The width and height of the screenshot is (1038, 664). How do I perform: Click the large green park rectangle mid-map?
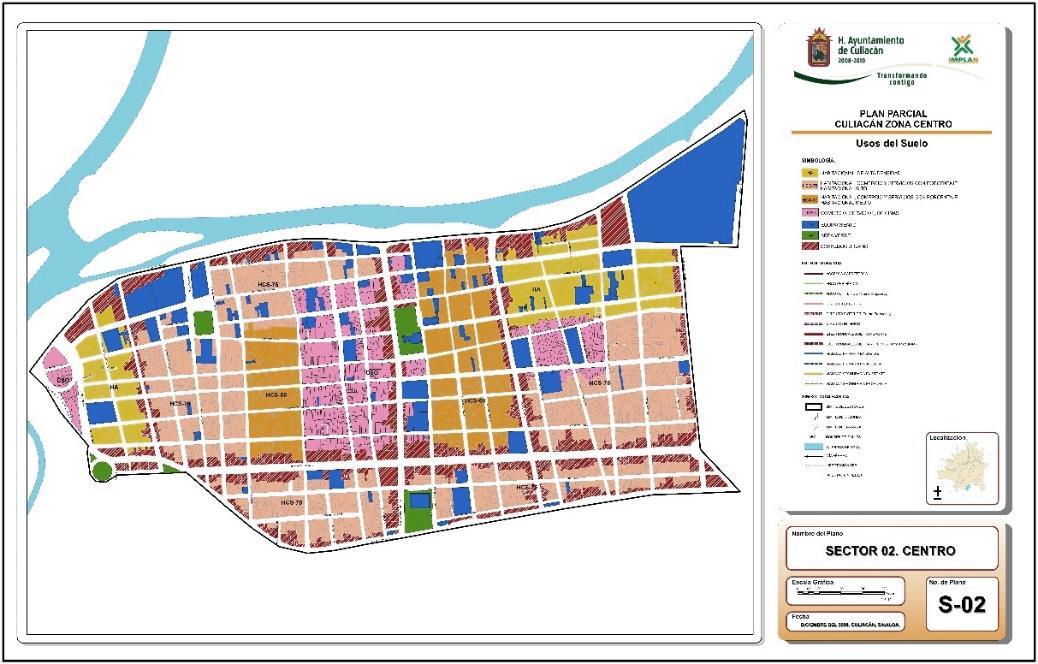coord(408,329)
